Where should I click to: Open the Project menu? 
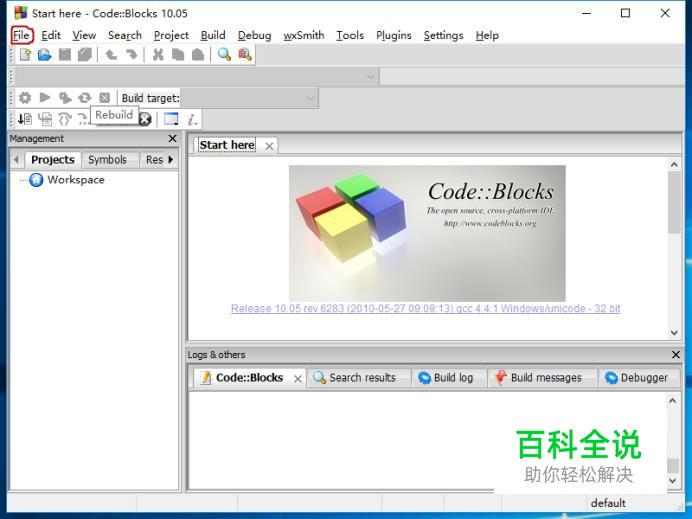171,35
